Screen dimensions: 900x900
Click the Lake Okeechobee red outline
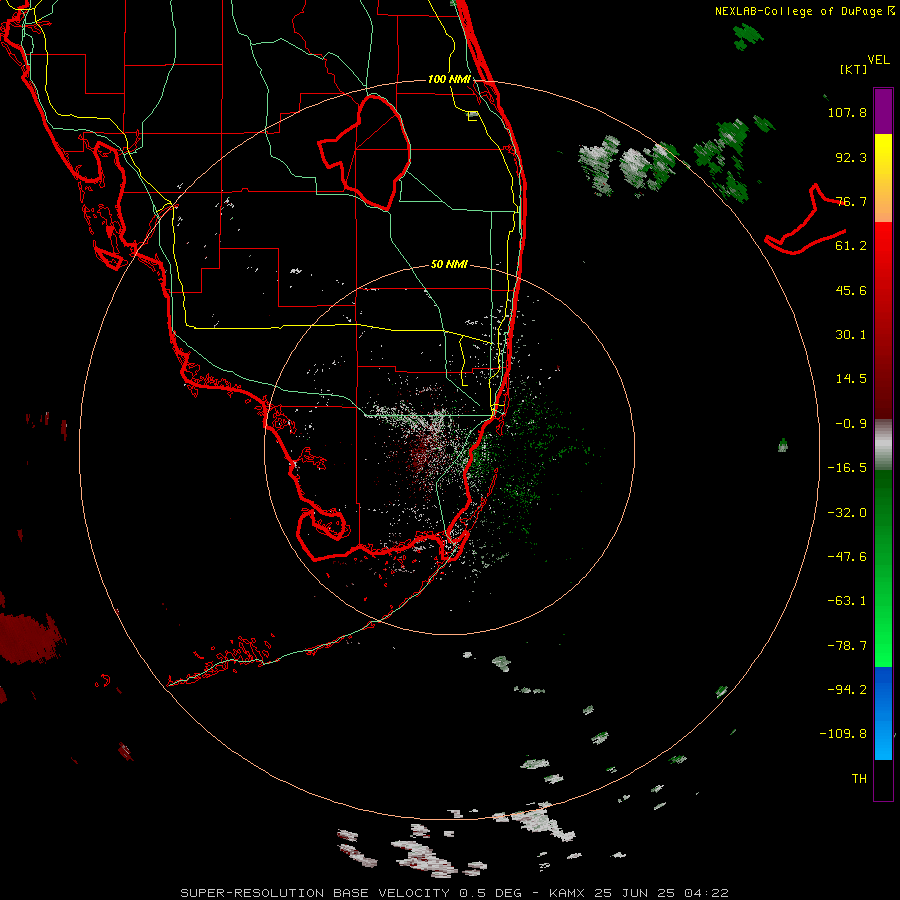(364, 152)
